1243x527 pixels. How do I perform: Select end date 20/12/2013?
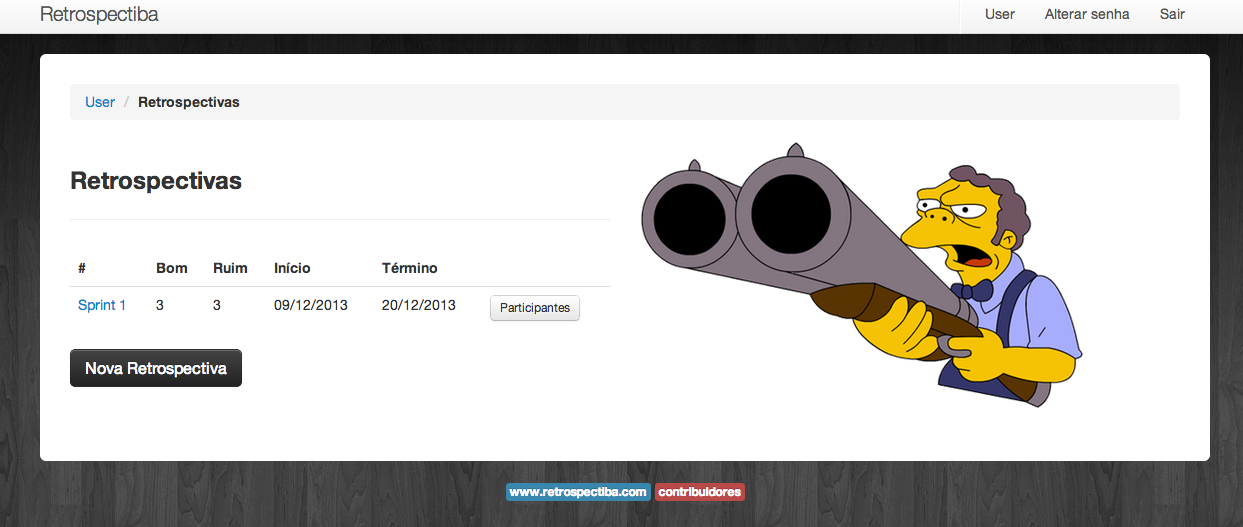click(419, 305)
